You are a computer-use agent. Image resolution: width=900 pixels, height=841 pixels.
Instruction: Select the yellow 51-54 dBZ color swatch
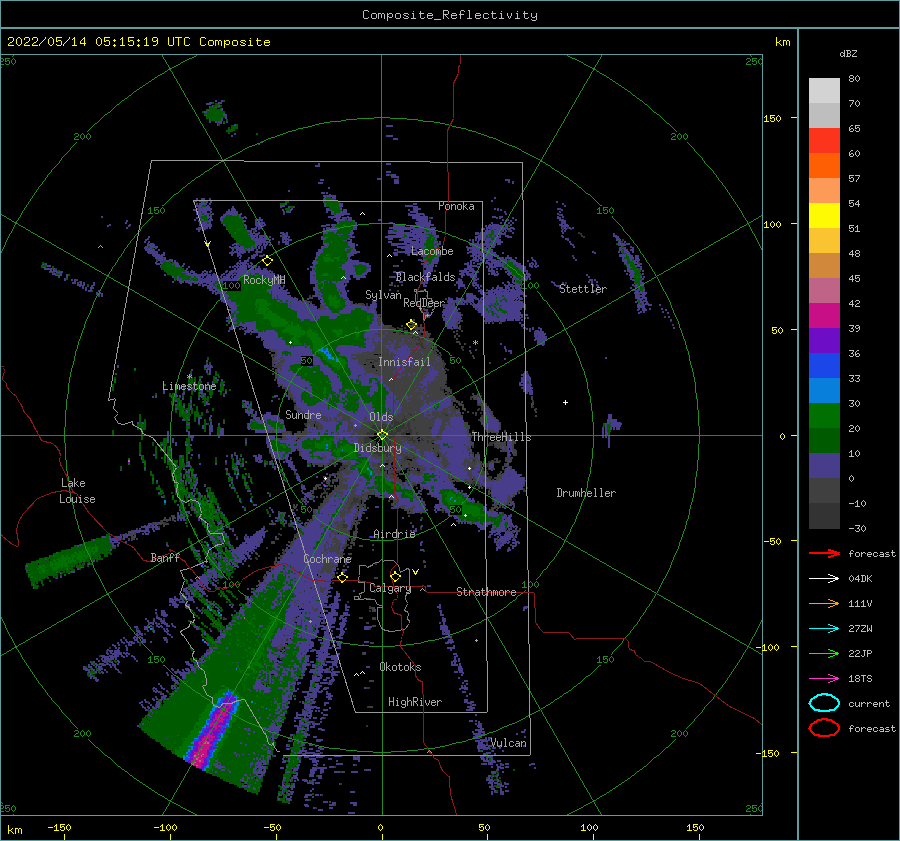click(x=824, y=215)
